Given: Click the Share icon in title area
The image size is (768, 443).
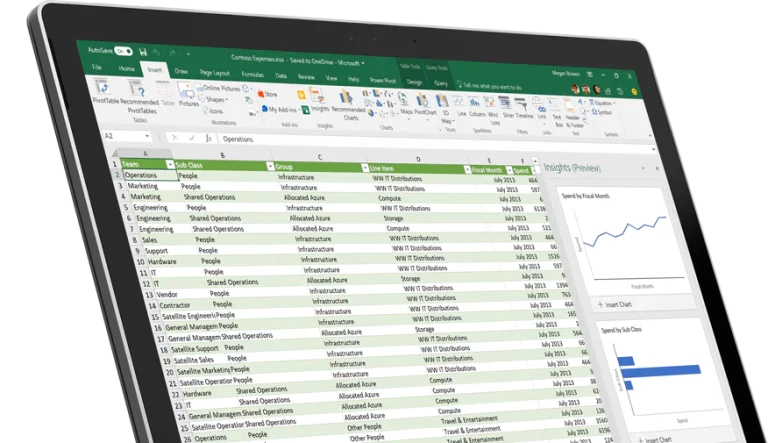Looking at the screenshot, I should [x=608, y=91].
